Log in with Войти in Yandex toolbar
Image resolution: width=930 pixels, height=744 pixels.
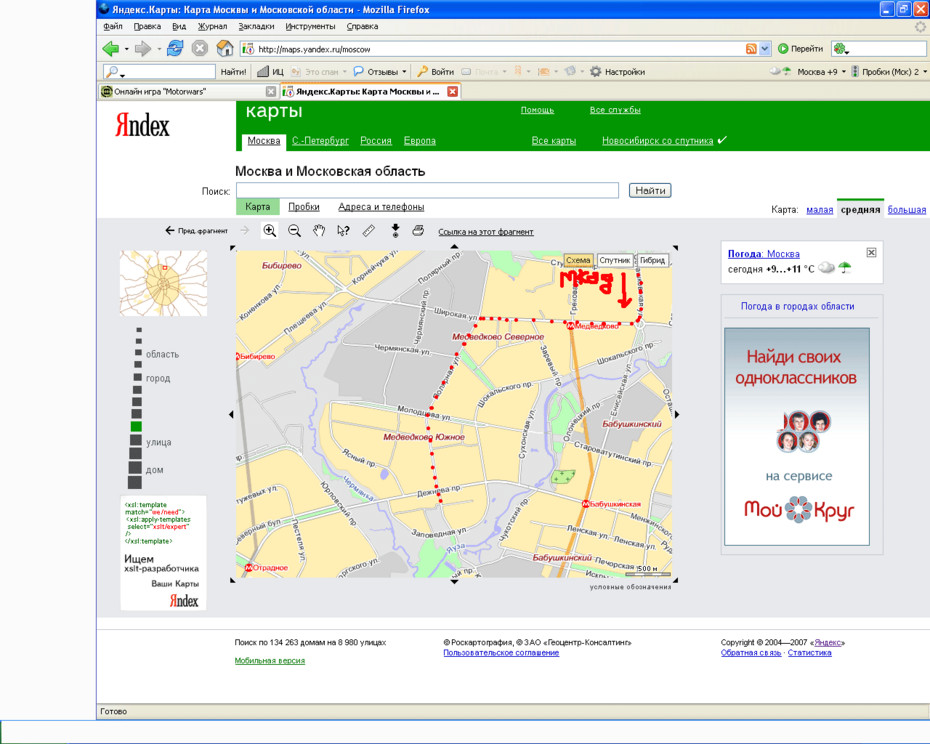coord(436,72)
